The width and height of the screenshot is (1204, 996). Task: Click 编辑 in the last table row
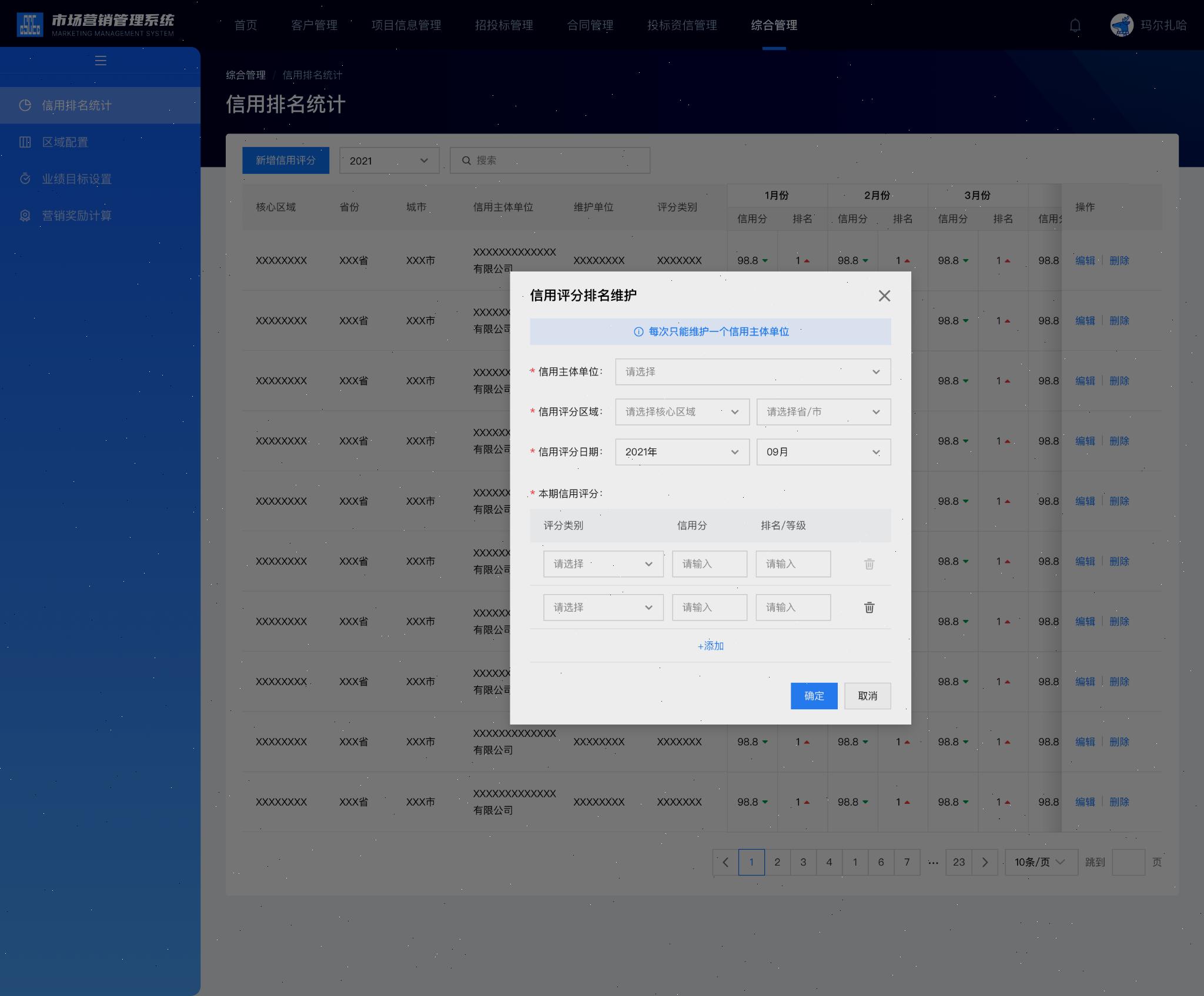pos(1085,802)
